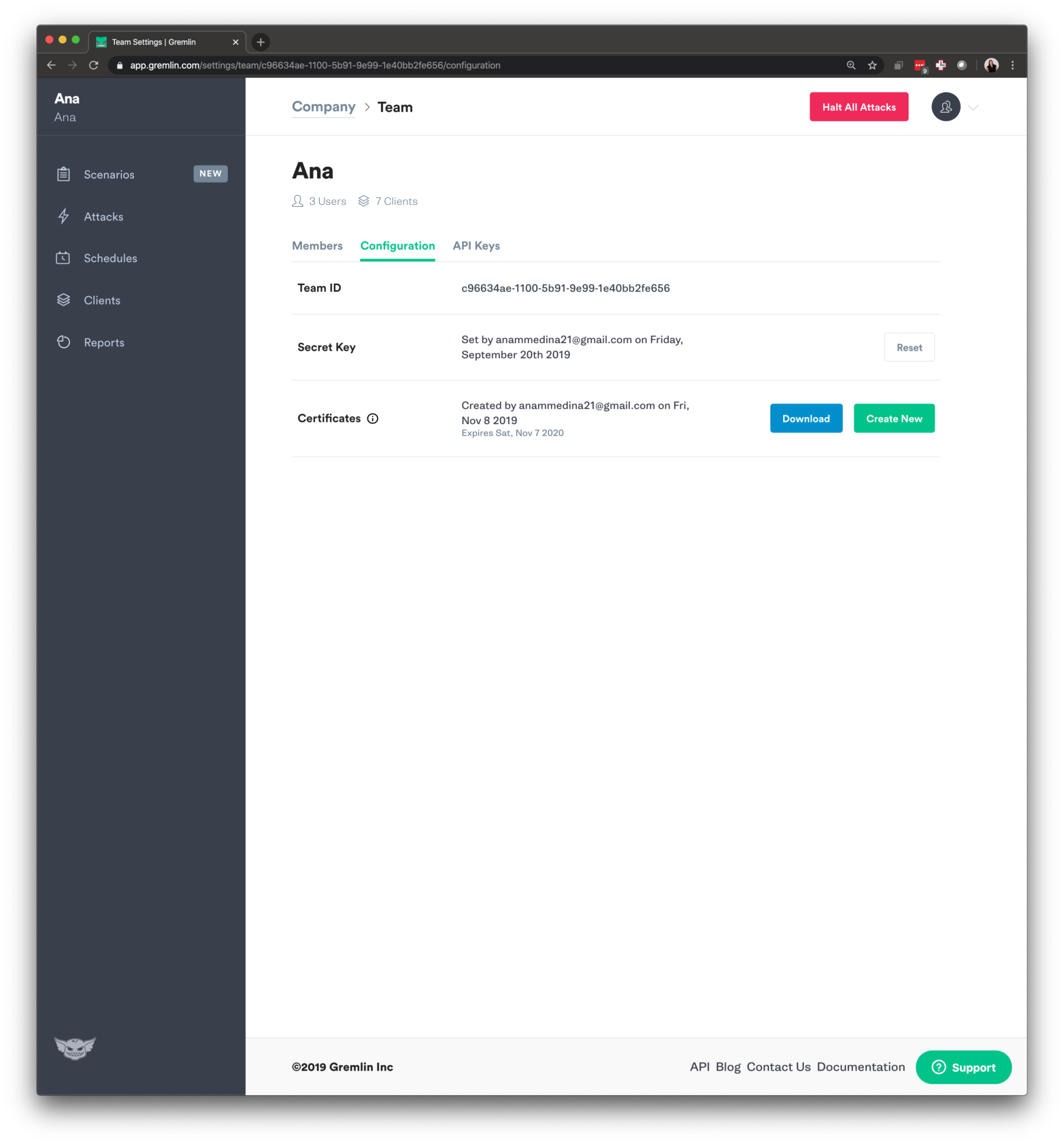Viewport: 1064px width, 1144px height.
Task: Click Create New certificates button
Action: tap(894, 418)
